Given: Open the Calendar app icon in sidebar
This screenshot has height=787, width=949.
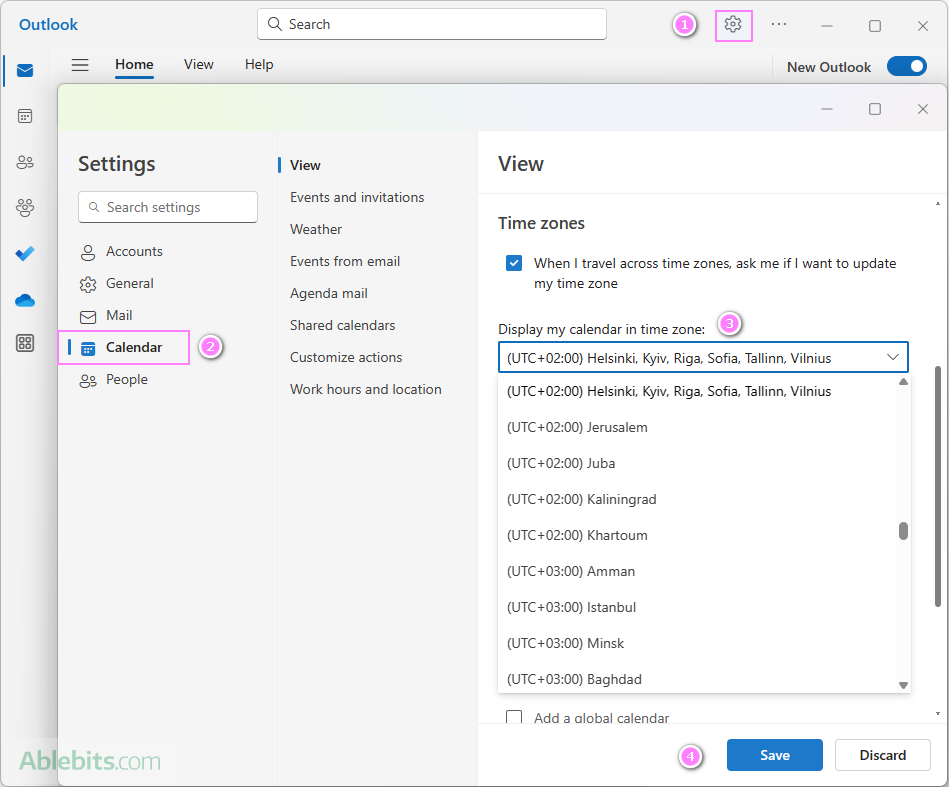Looking at the screenshot, I should coord(25,116).
